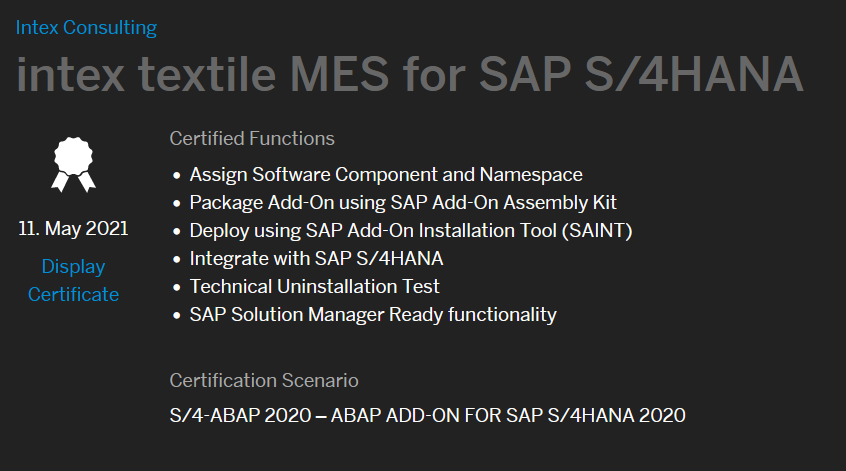Click SAP Solution Manager Ready functionality item
Screen dimensions: 846x471
pyautogui.click(x=373, y=315)
